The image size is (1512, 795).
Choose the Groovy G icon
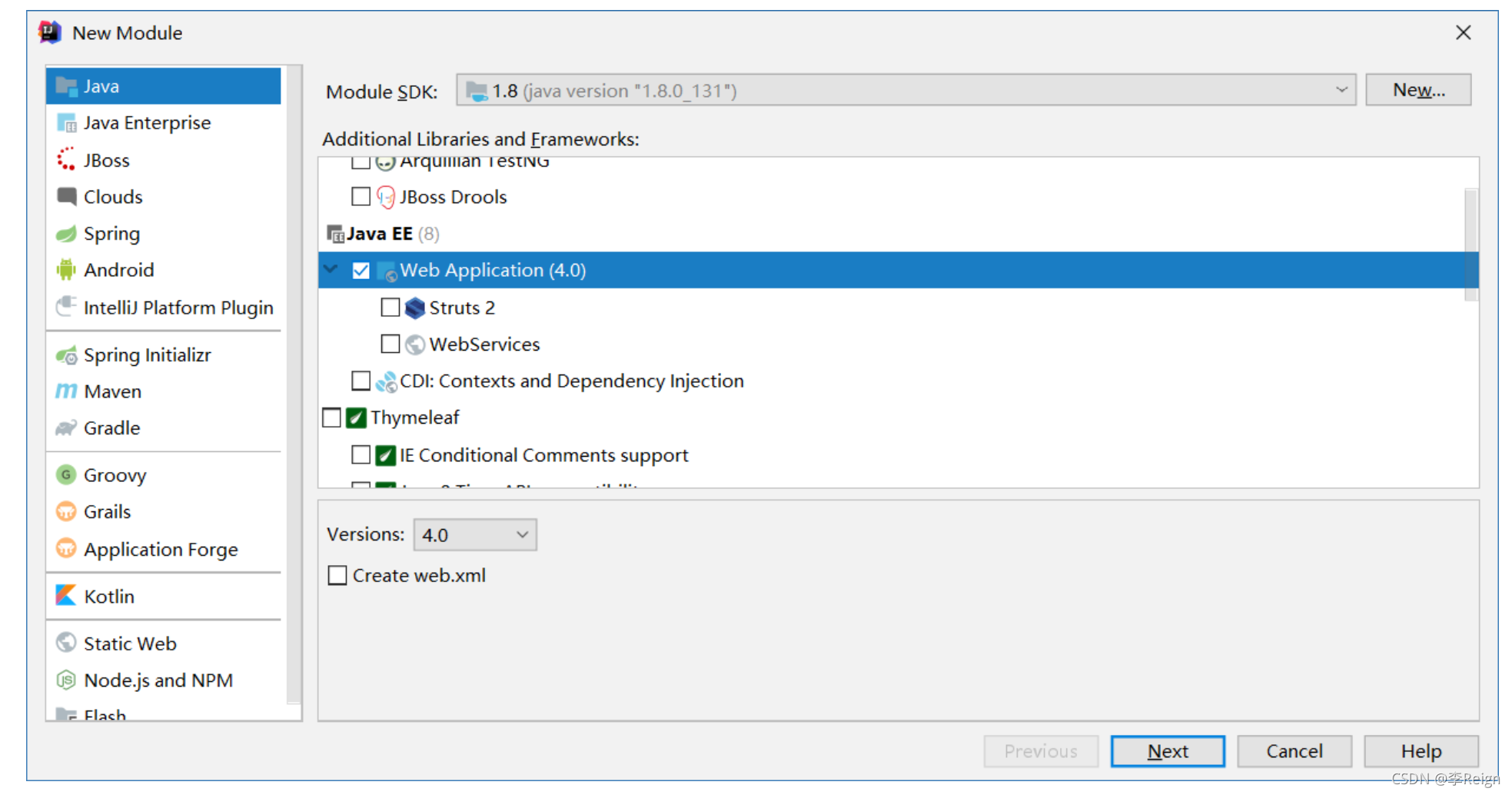tap(67, 475)
